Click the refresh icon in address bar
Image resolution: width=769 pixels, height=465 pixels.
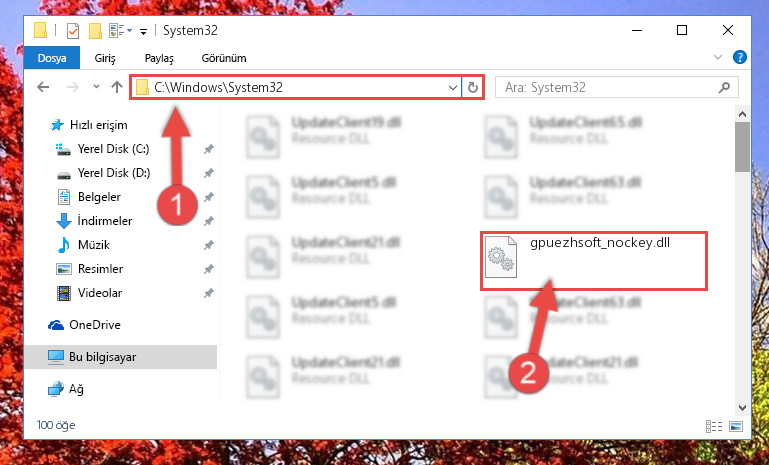coord(473,87)
